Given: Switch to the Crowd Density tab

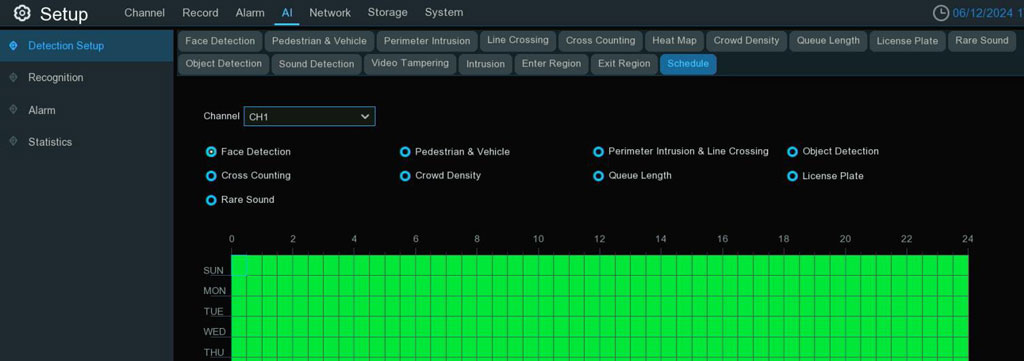Looking at the screenshot, I should [x=746, y=40].
